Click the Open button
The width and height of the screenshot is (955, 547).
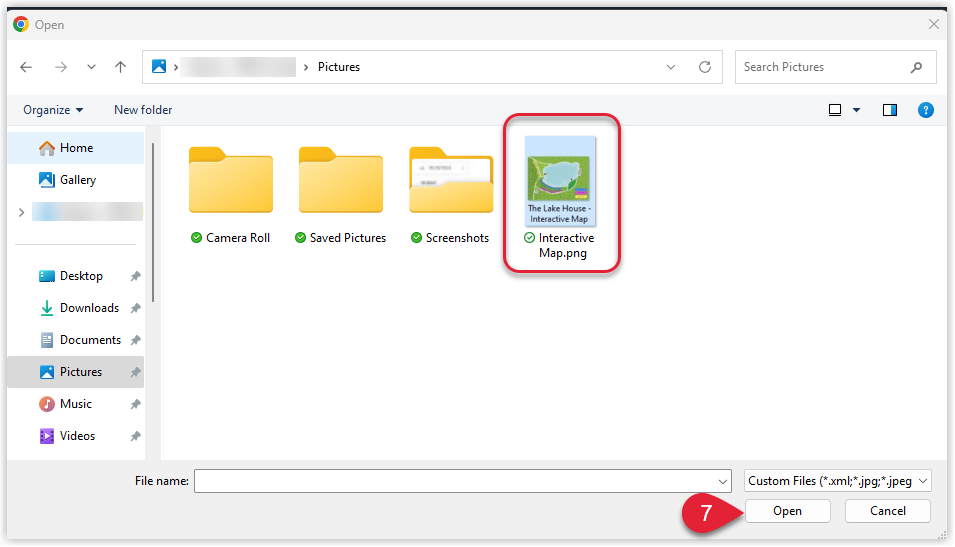pyautogui.click(x=788, y=511)
